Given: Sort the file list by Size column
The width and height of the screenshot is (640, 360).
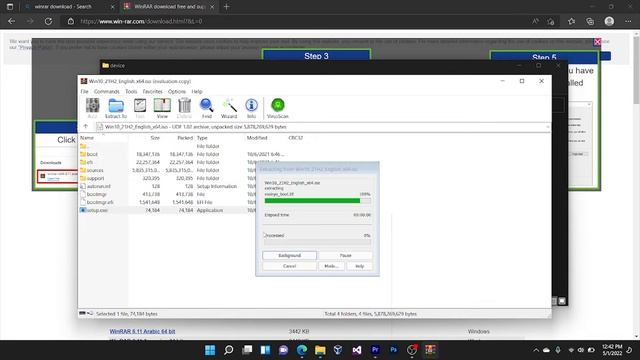Looking at the screenshot, I should click(155, 138).
